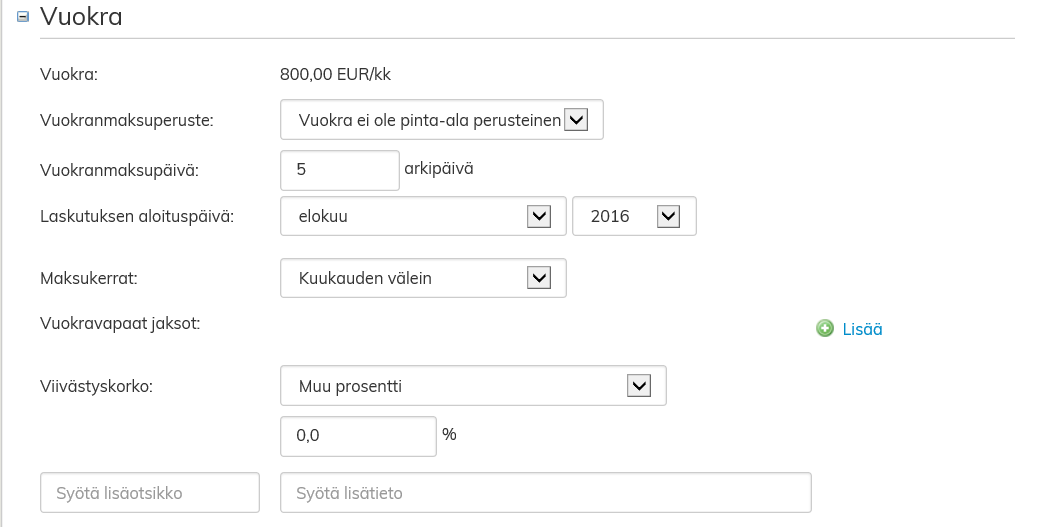The width and height of the screenshot is (1052, 527).
Task: Collapse the Vuokra section with minus icon
Action: point(23,17)
